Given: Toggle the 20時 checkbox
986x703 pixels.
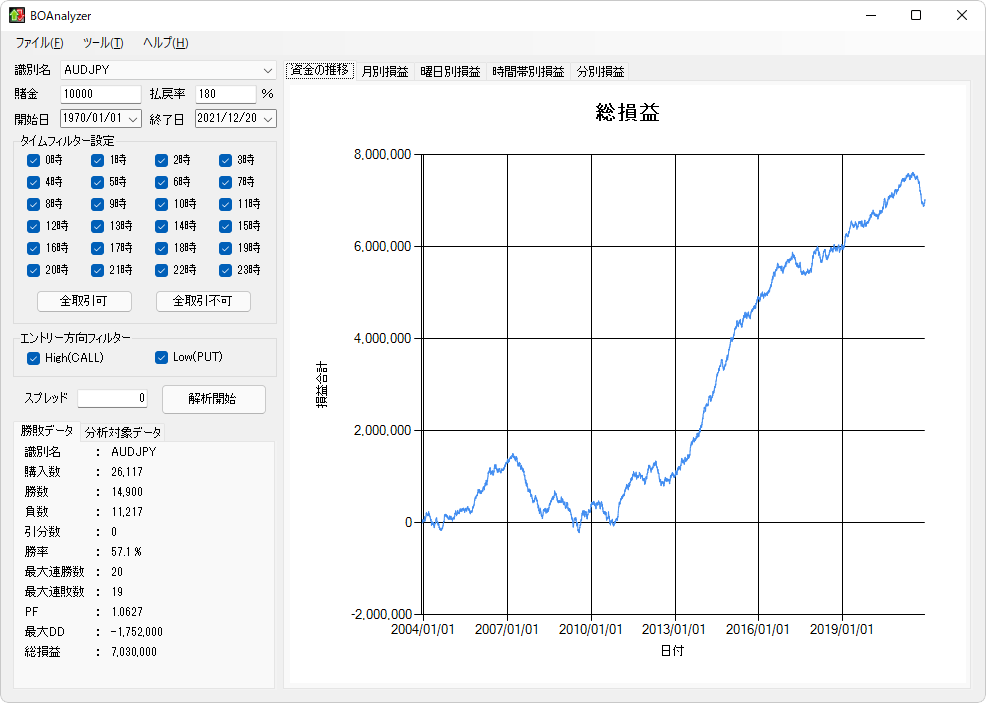Looking at the screenshot, I should (x=33, y=270).
